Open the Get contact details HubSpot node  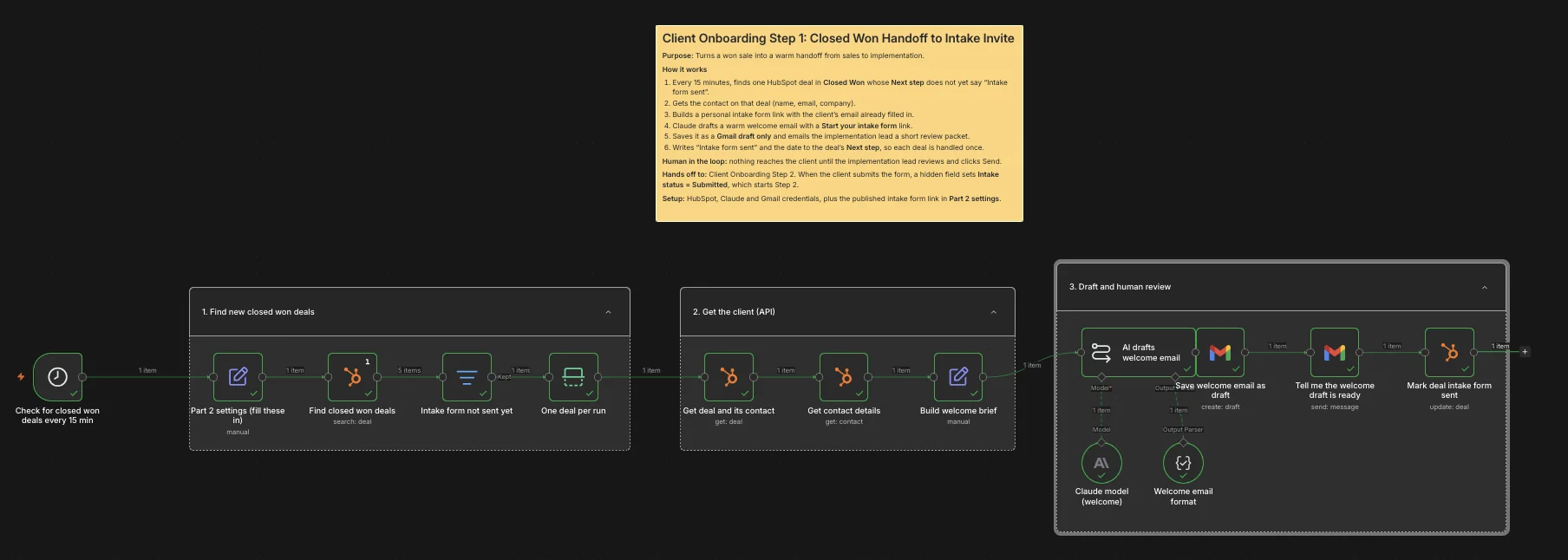coord(844,377)
